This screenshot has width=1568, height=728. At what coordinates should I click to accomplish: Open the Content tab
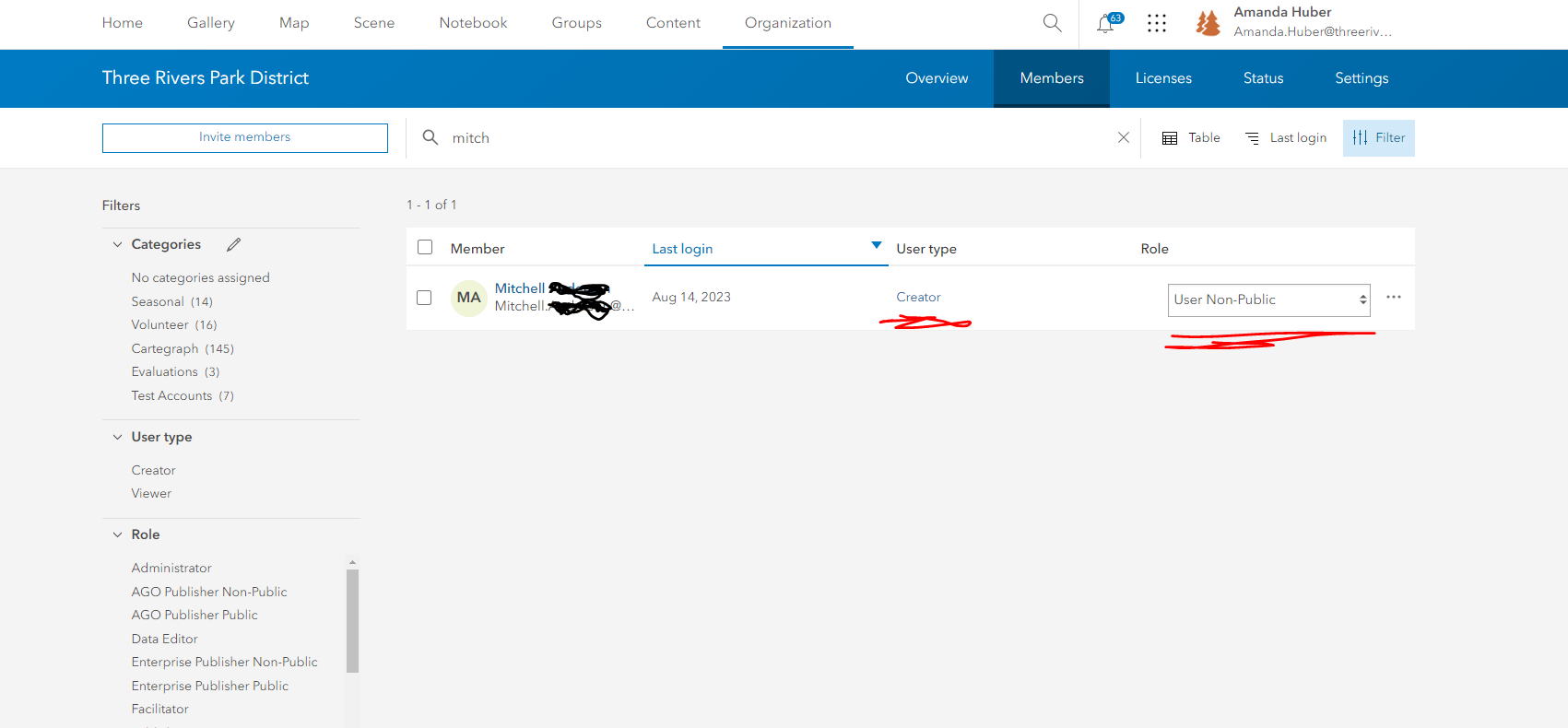pos(673,23)
